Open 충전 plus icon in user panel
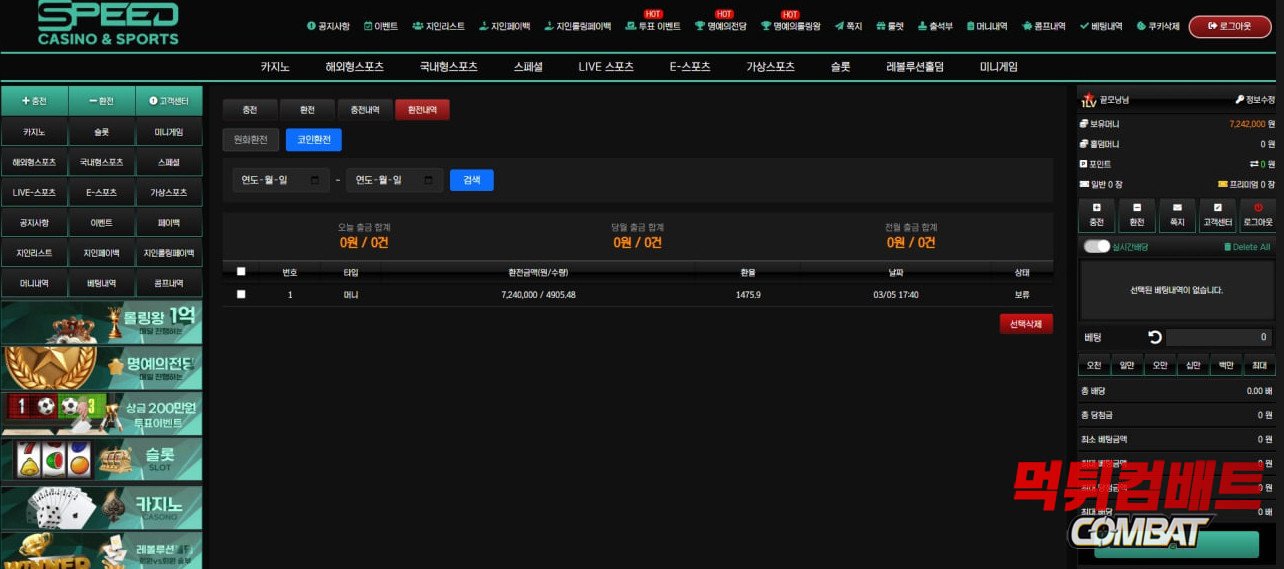Screen dimensions: 1284x569 (x=1096, y=208)
